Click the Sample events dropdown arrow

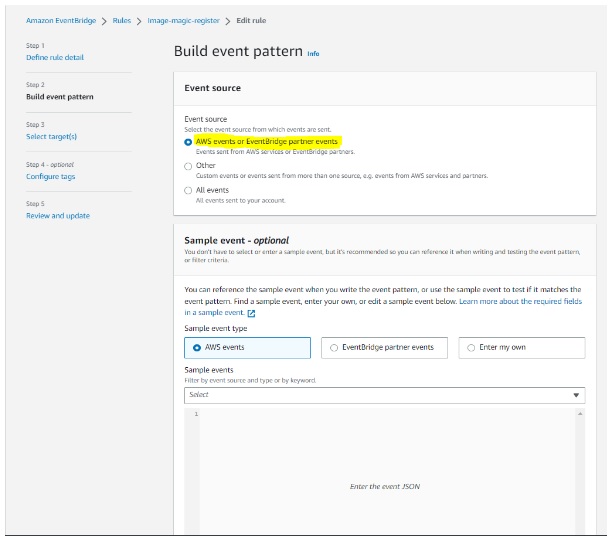(x=576, y=395)
